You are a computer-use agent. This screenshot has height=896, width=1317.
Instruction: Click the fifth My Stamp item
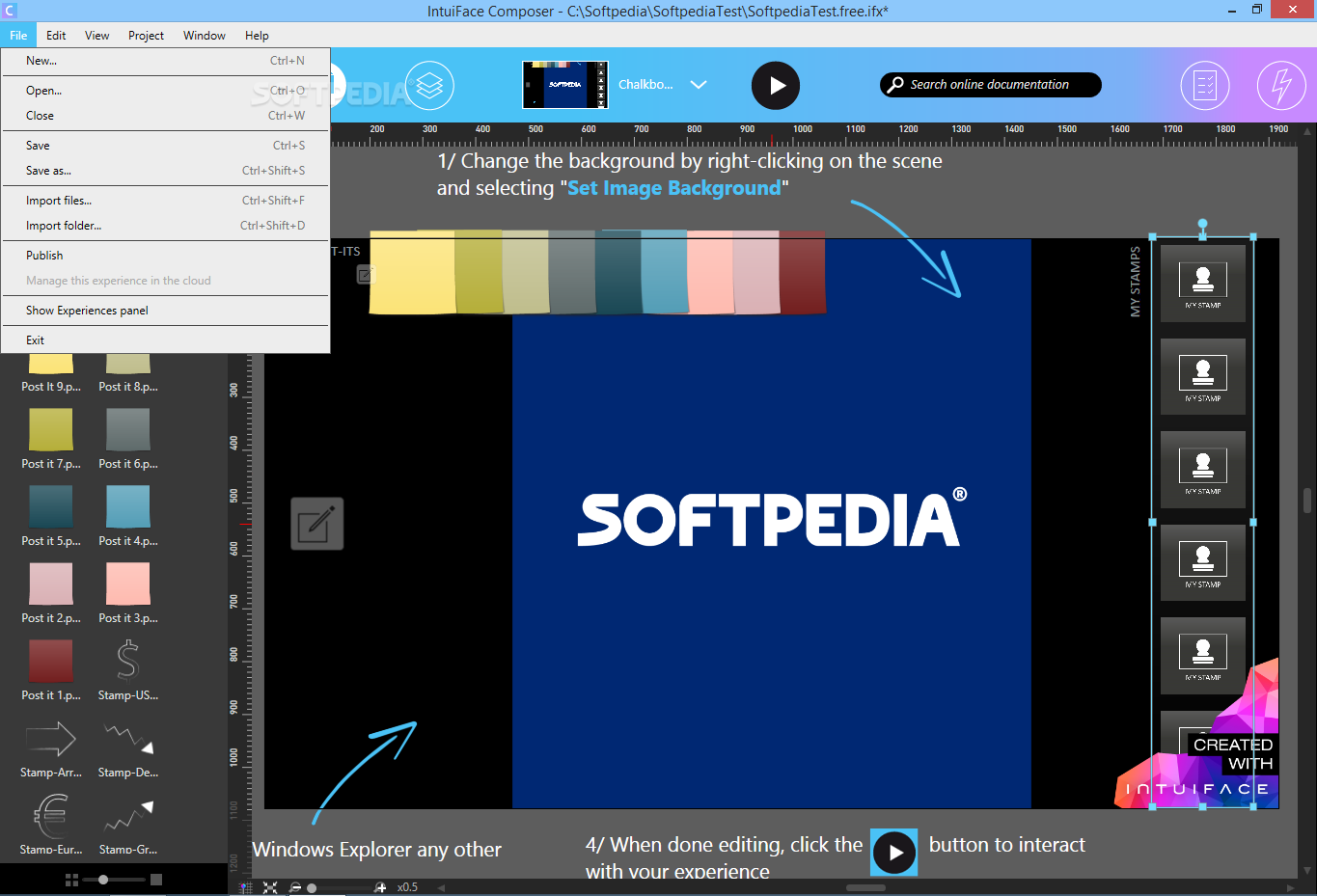pyautogui.click(x=1203, y=656)
